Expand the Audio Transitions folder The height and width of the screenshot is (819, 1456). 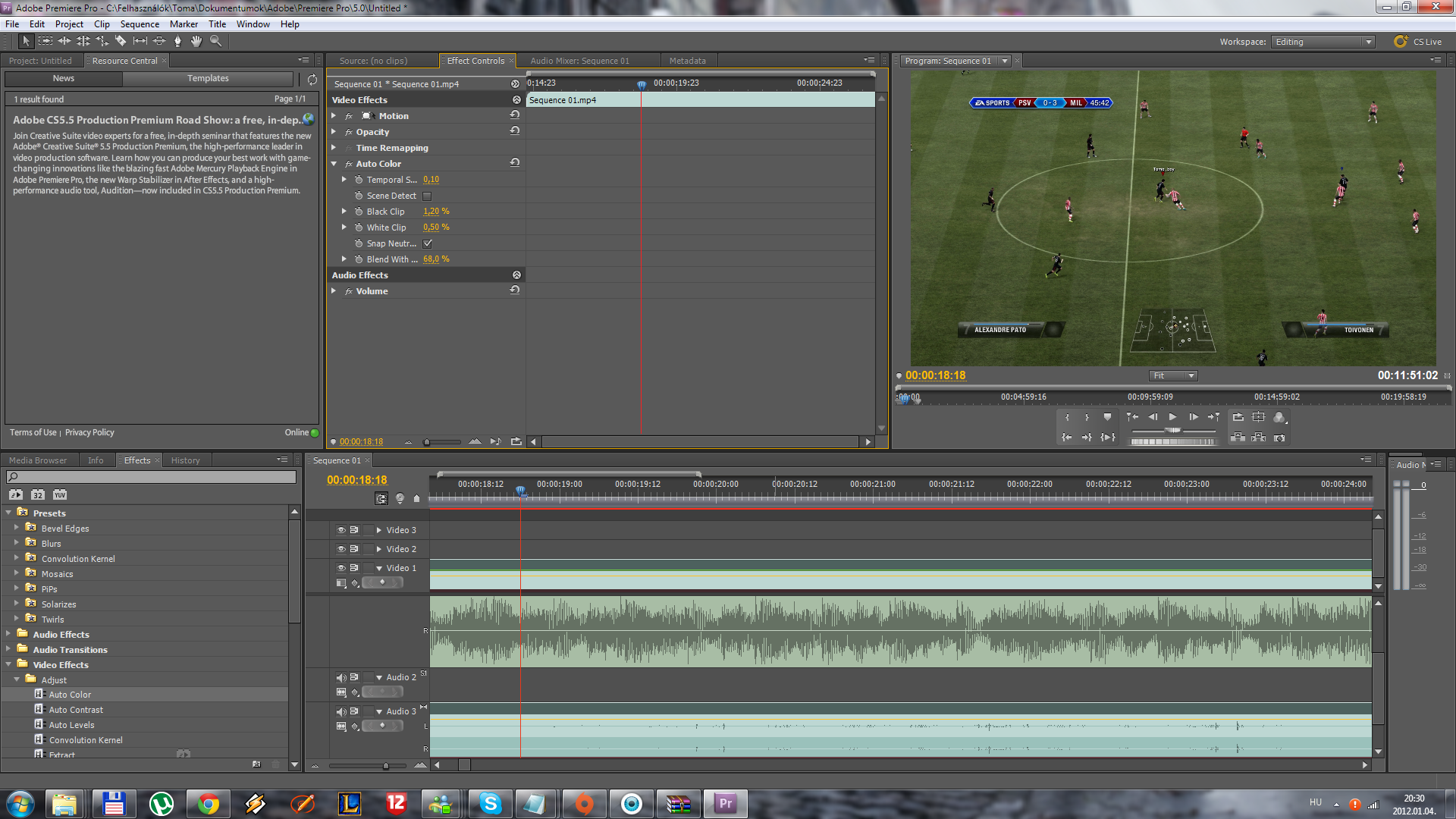[x=8, y=649]
